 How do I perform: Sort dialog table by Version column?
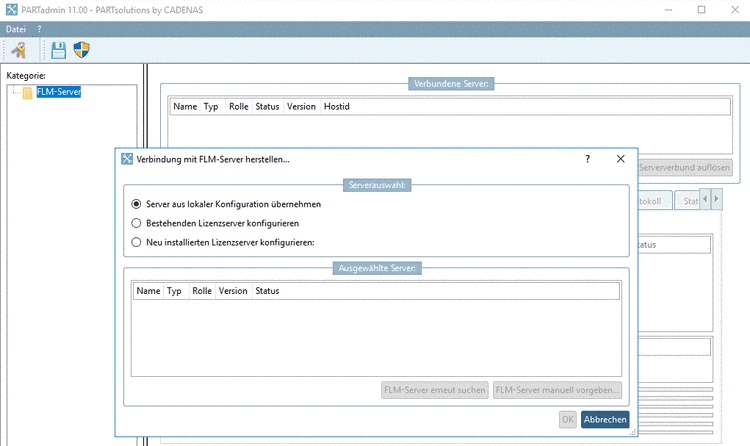point(233,291)
